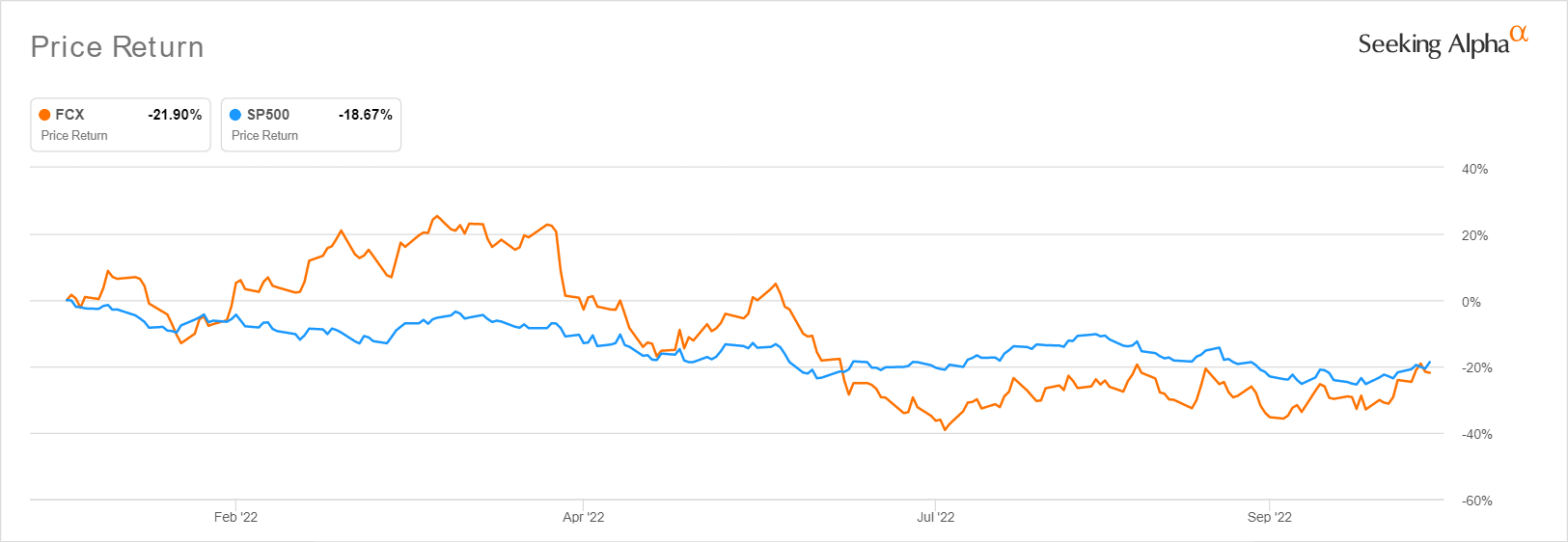Select the Apr '22 axis label
Screen dimensions: 1568x542
[584, 517]
